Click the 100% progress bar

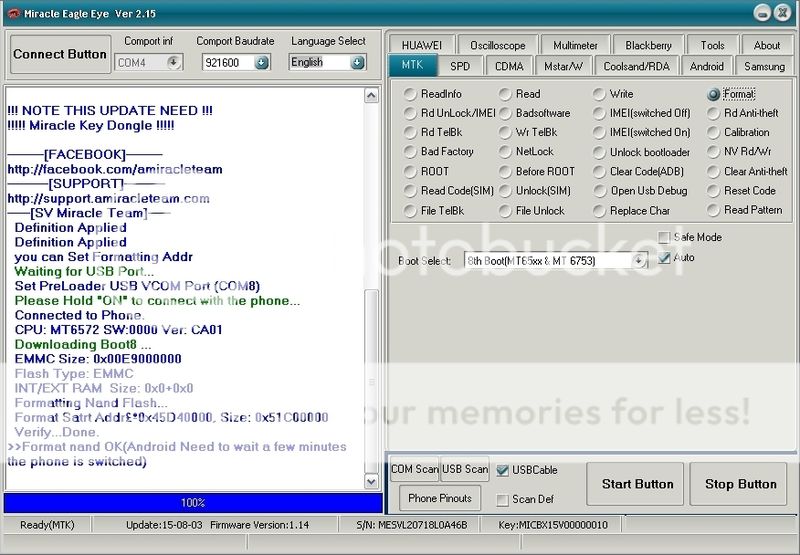[x=193, y=502]
